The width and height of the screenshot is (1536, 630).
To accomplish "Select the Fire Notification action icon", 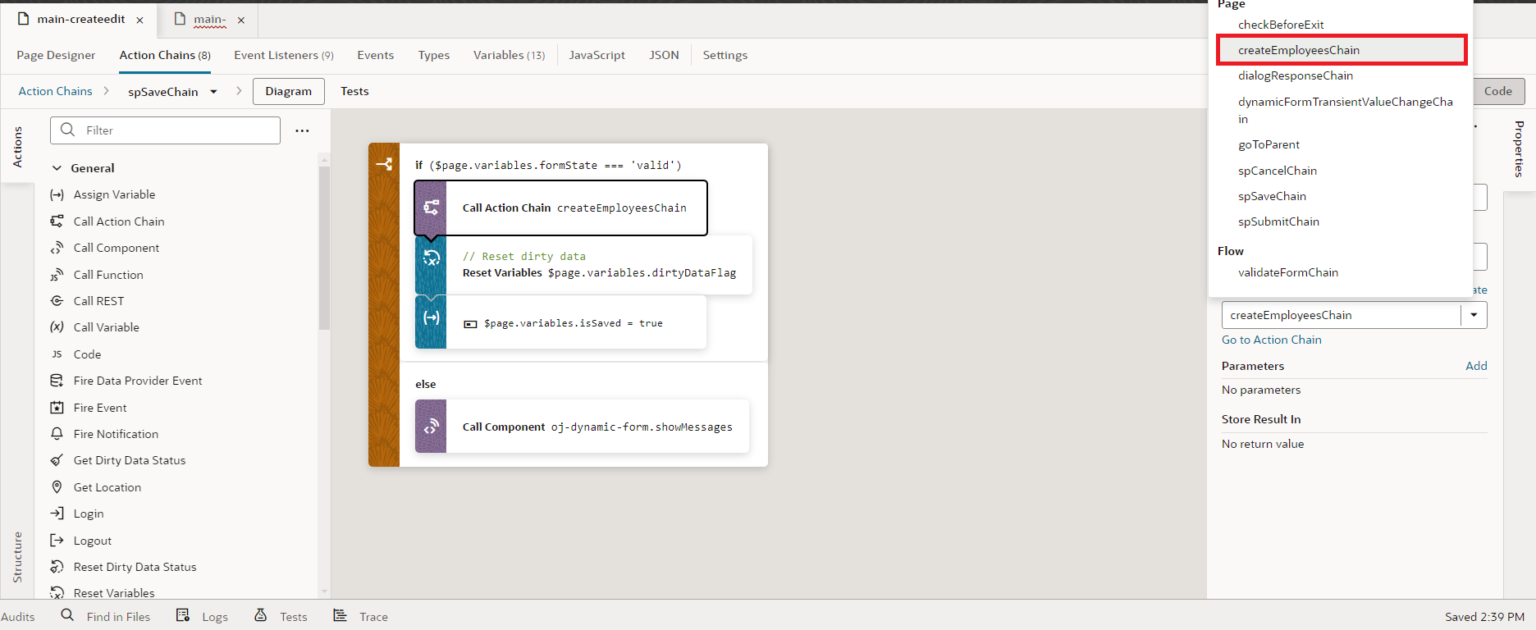I will tap(57, 433).
